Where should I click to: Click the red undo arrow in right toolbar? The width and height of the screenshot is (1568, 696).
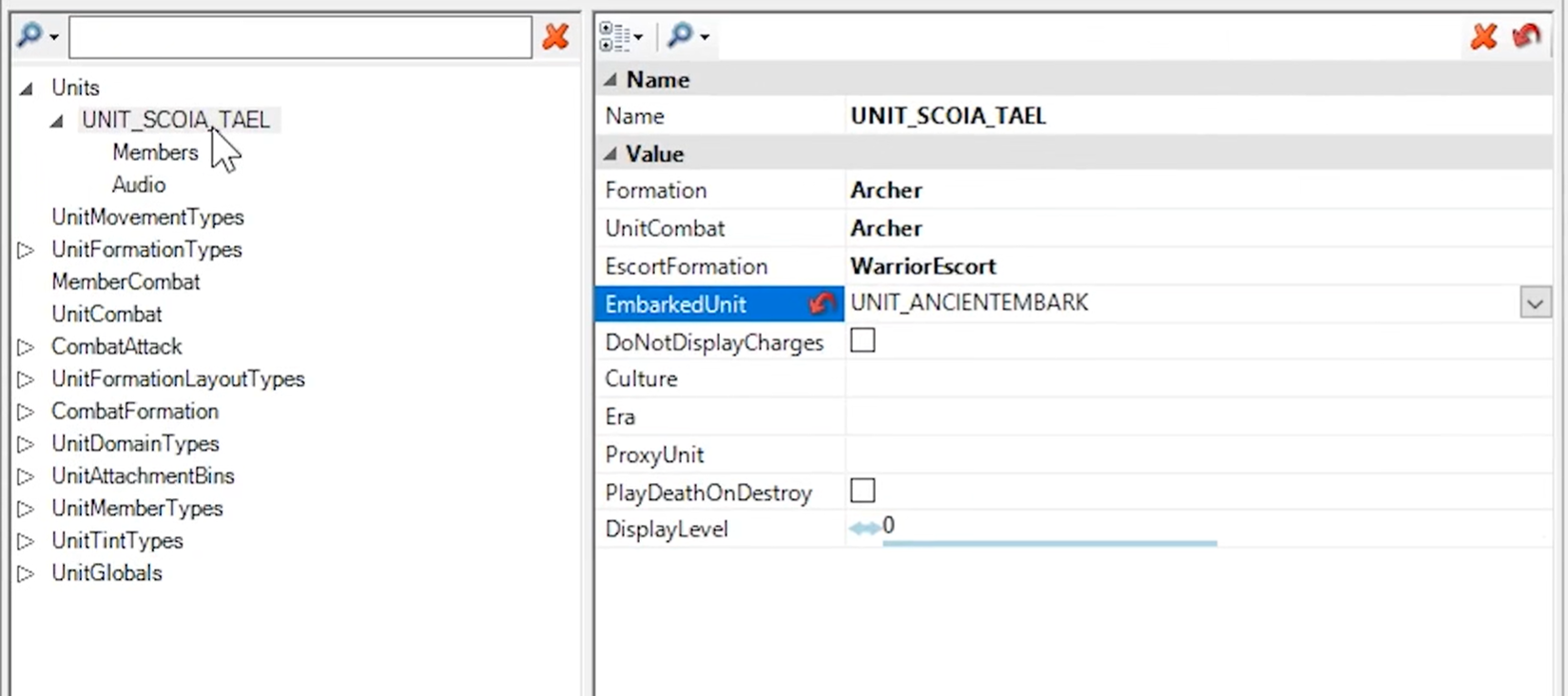pos(1526,36)
